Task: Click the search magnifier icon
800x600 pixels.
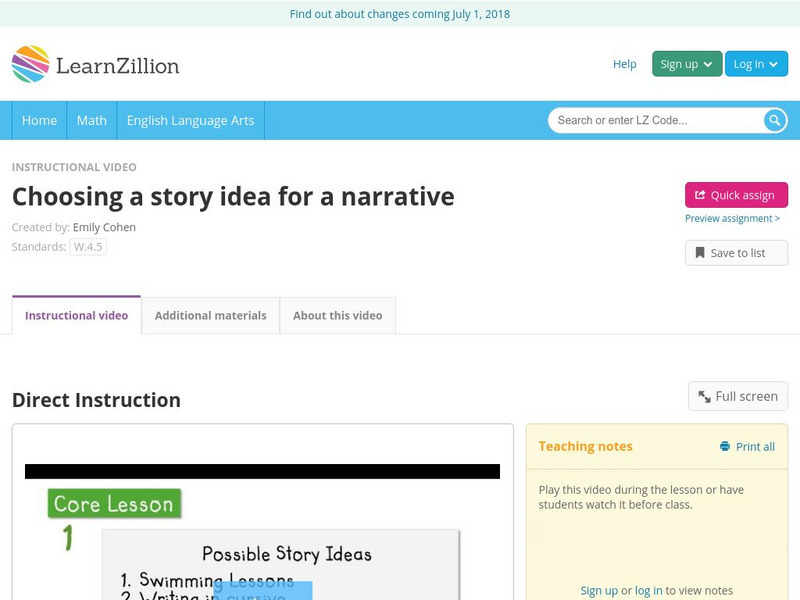Action: (x=775, y=120)
